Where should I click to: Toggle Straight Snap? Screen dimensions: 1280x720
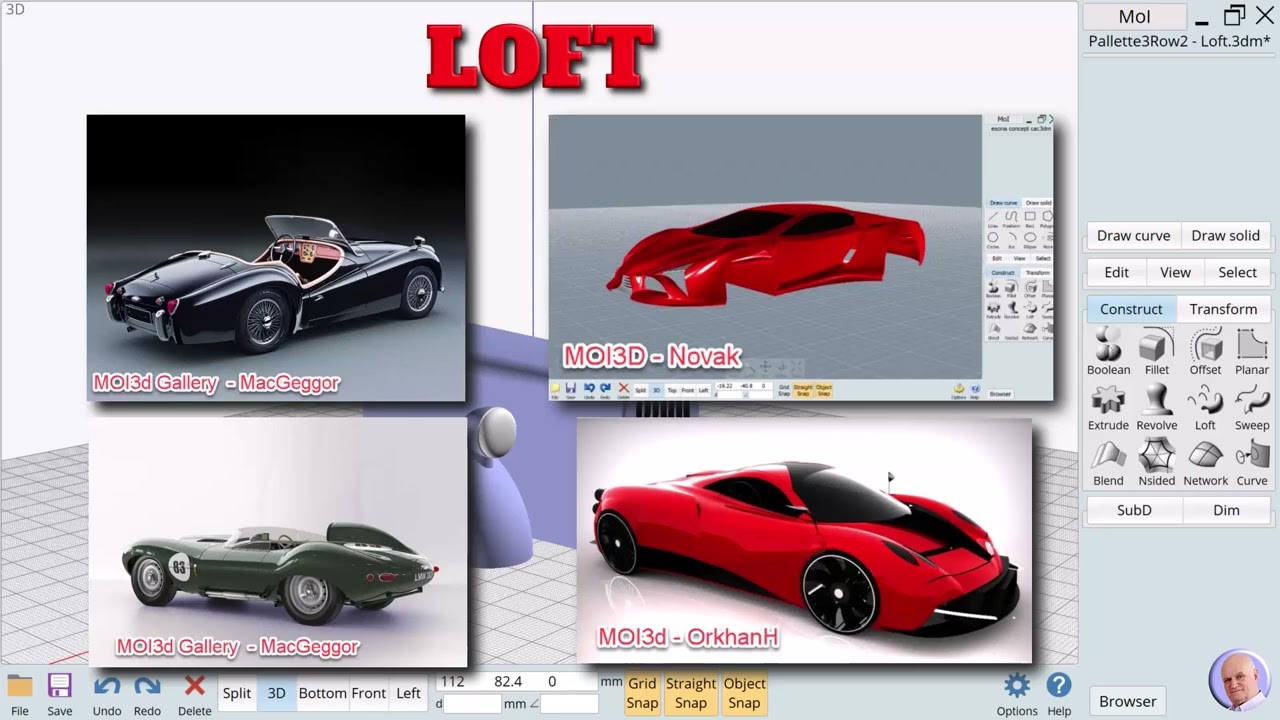(691, 693)
